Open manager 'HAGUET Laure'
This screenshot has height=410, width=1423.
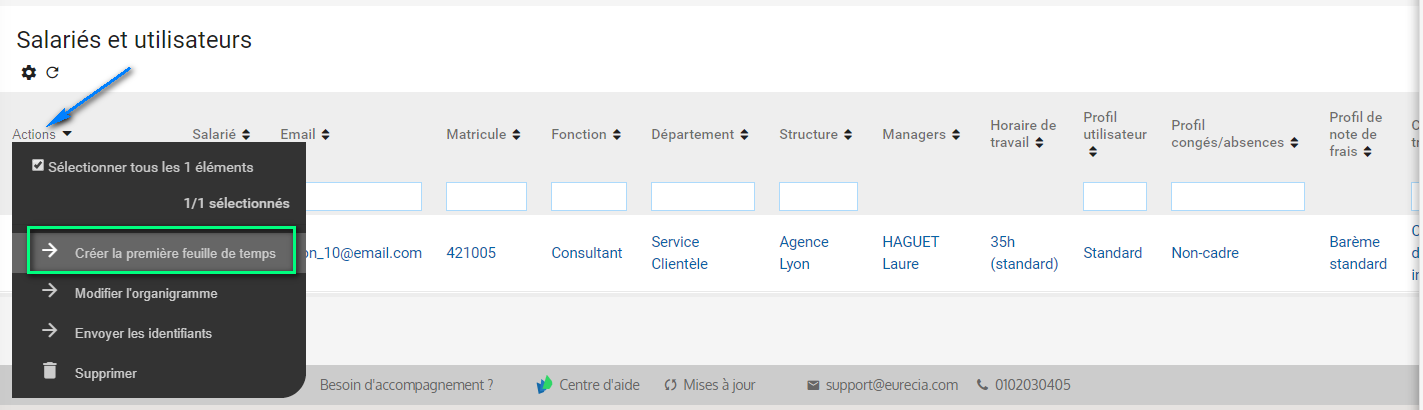[911, 253]
